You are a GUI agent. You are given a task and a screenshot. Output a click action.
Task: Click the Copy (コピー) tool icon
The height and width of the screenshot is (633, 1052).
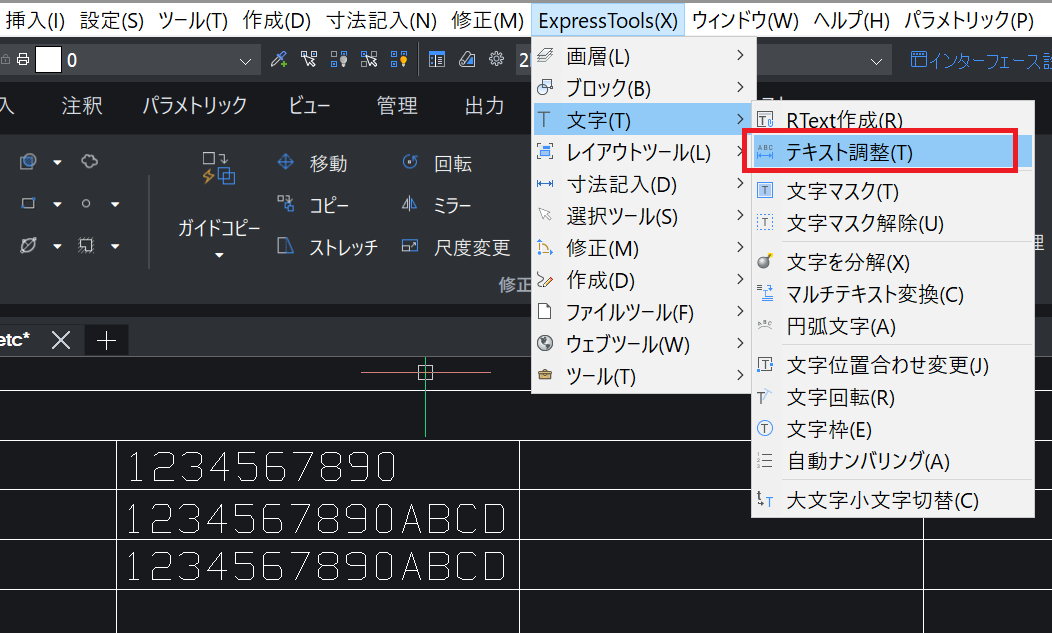click(x=286, y=203)
